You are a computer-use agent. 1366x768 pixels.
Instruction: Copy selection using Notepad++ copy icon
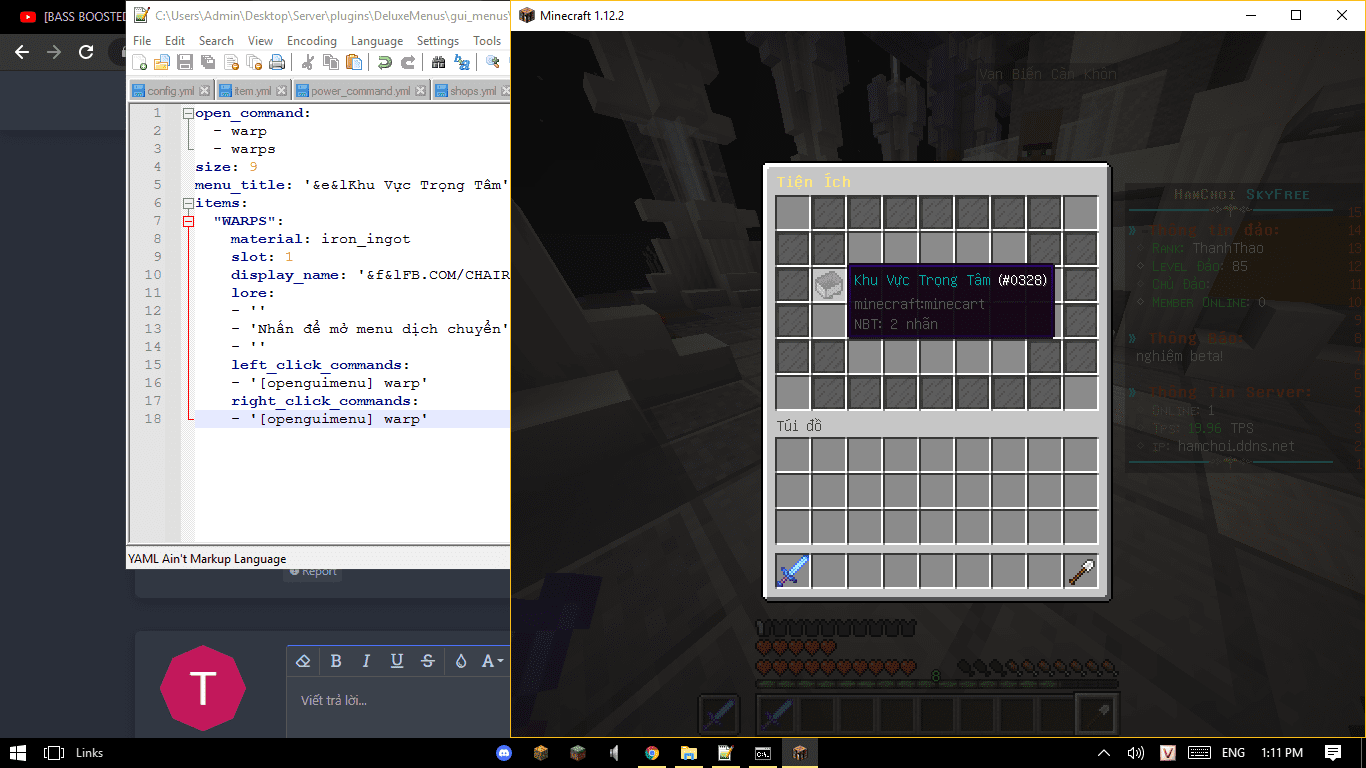pos(331,63)
